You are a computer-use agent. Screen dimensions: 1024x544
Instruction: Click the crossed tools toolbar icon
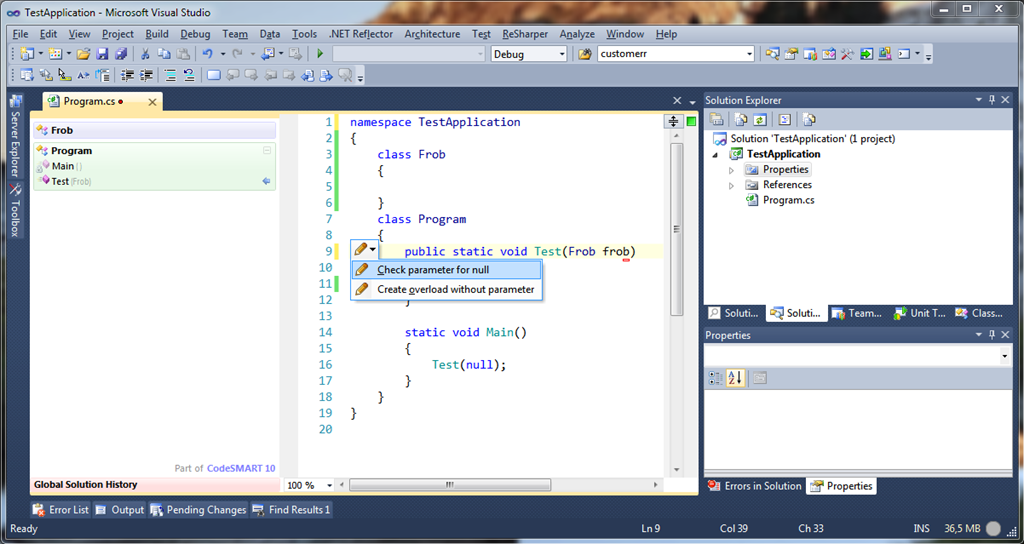click(848, 54)
